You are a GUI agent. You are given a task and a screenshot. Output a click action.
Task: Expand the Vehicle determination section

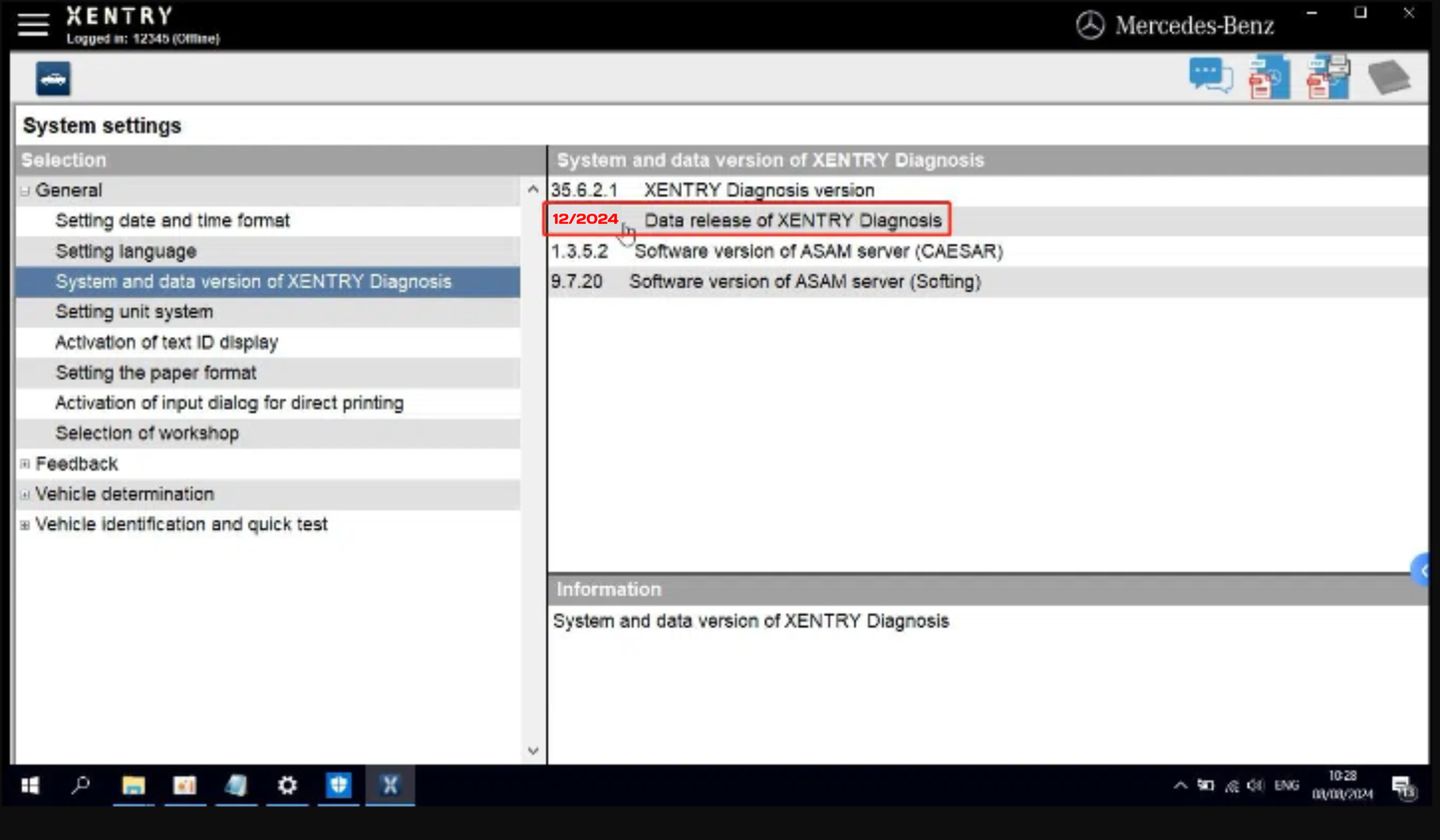coord(25,493)
